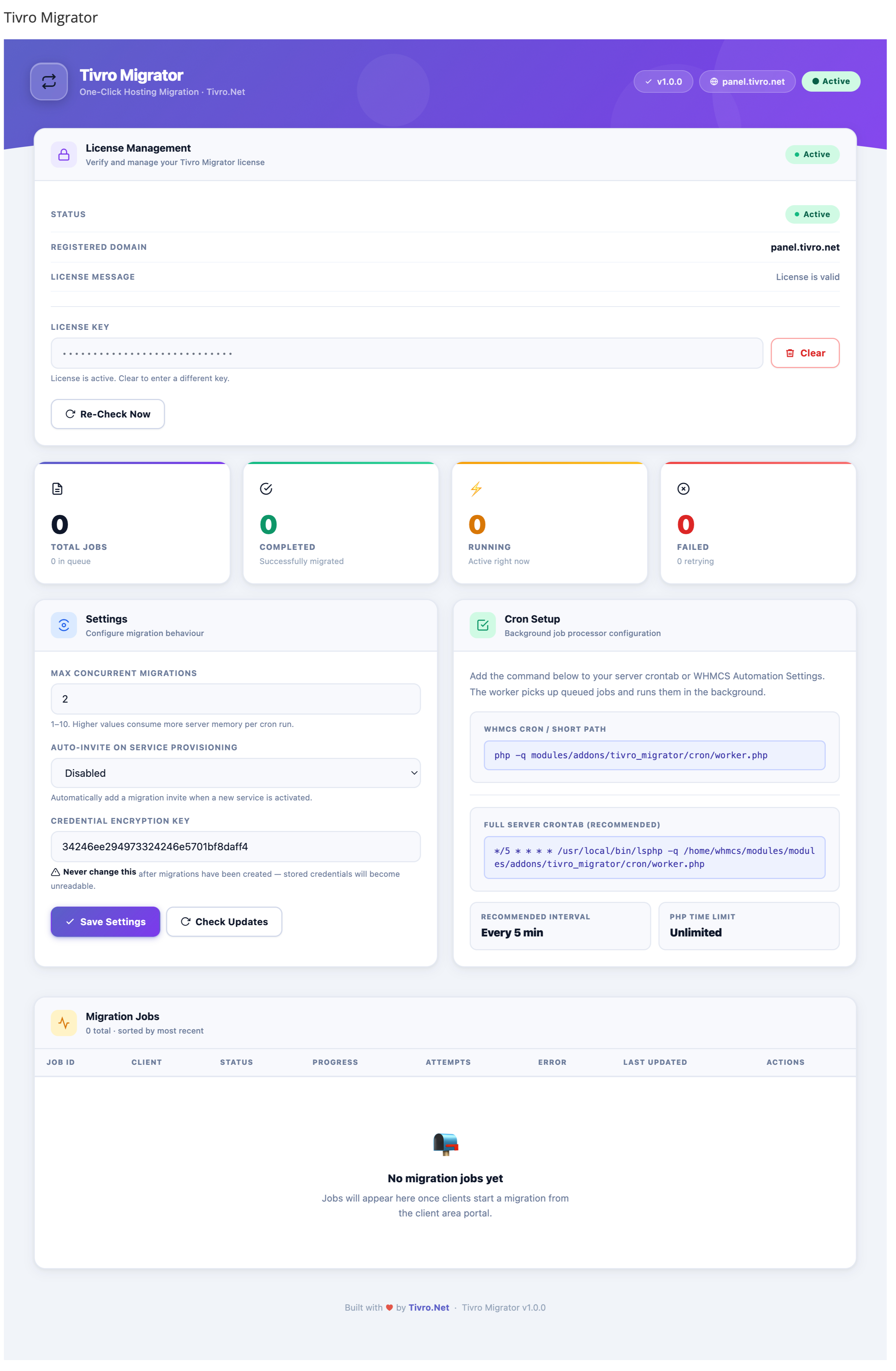896x1371 pixels.
Task: Edit the Max Concurrent Migrations value
Action: click(x=236, y=699)
